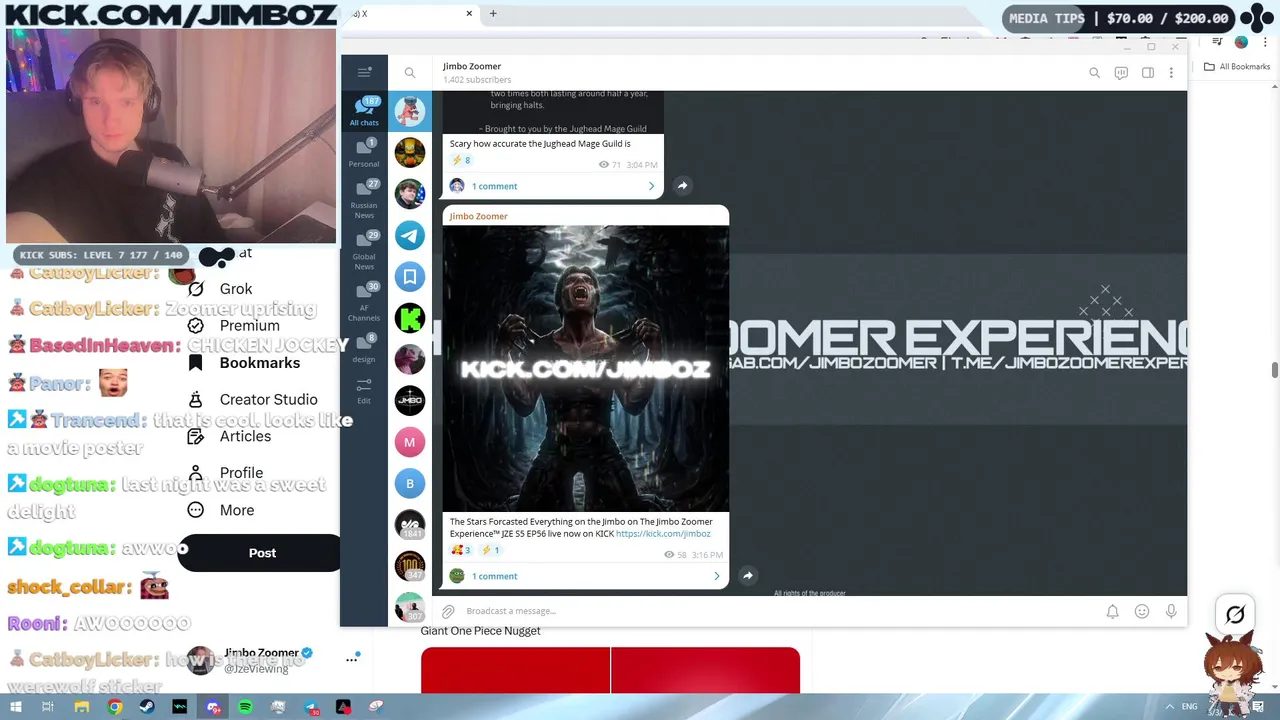Click Jimbo Zoomer sender name on post
The width and height of the screenshot is (1280, 720).
click(x=479, y=216)
